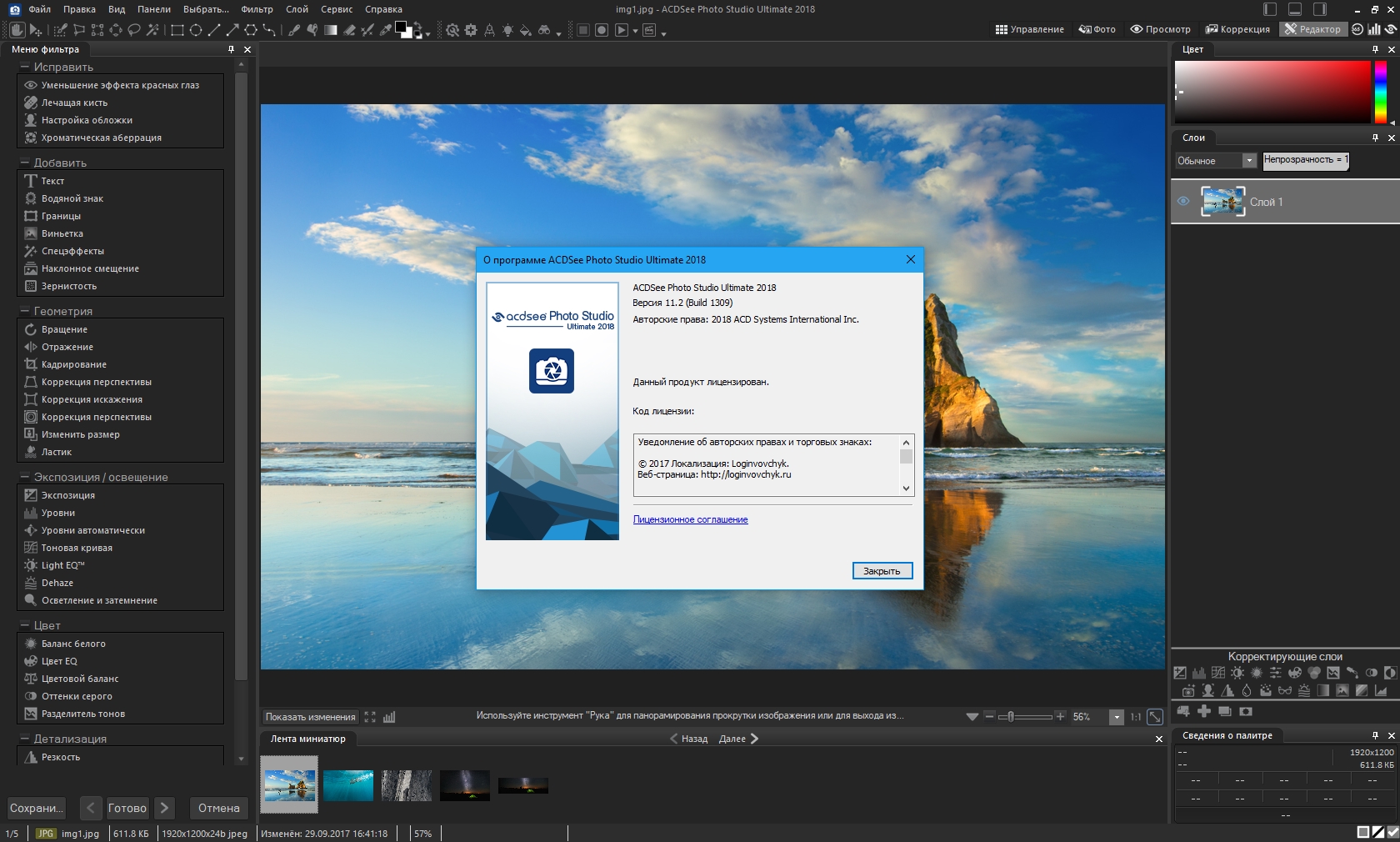Switch to Управление mode
The width and height of the screenshot is (1400, 842).
click(1030, 29)
